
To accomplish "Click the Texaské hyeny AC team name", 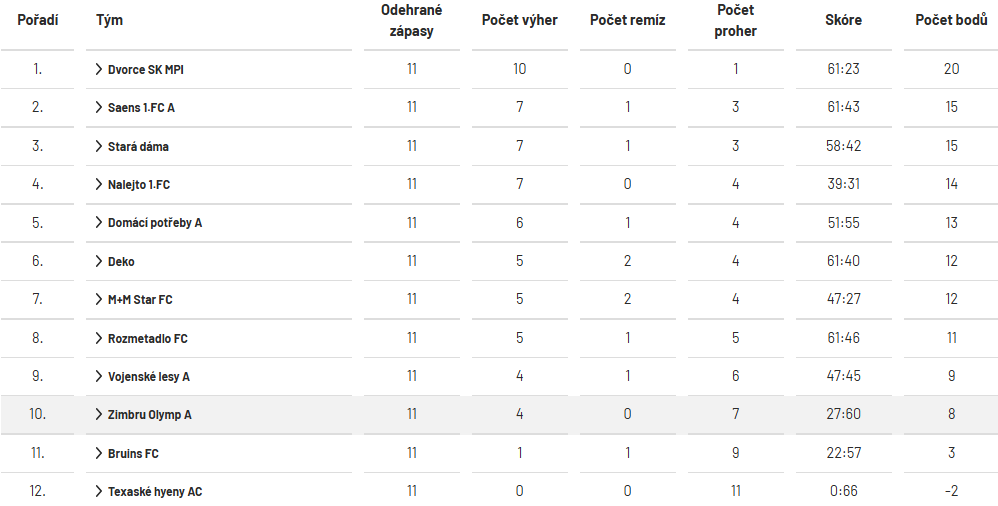I will 155,491.
